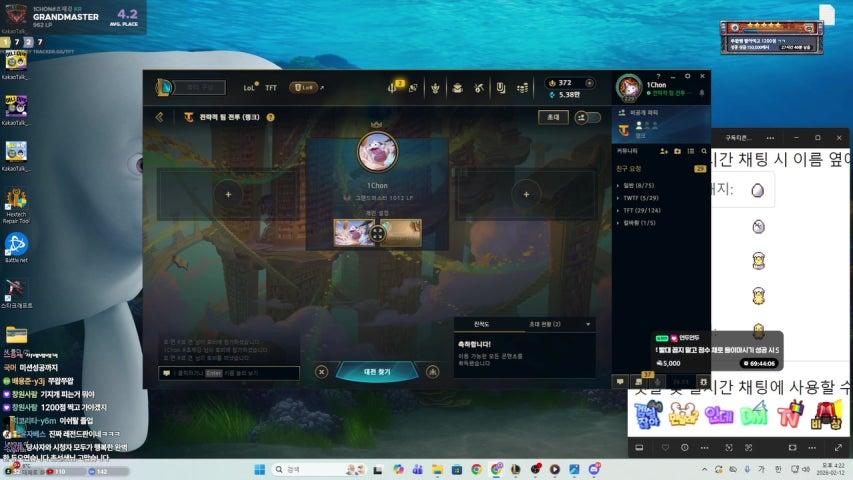853x480 pixels.
Task: Switch to the TFT tab
Action: tap(271, 87)
